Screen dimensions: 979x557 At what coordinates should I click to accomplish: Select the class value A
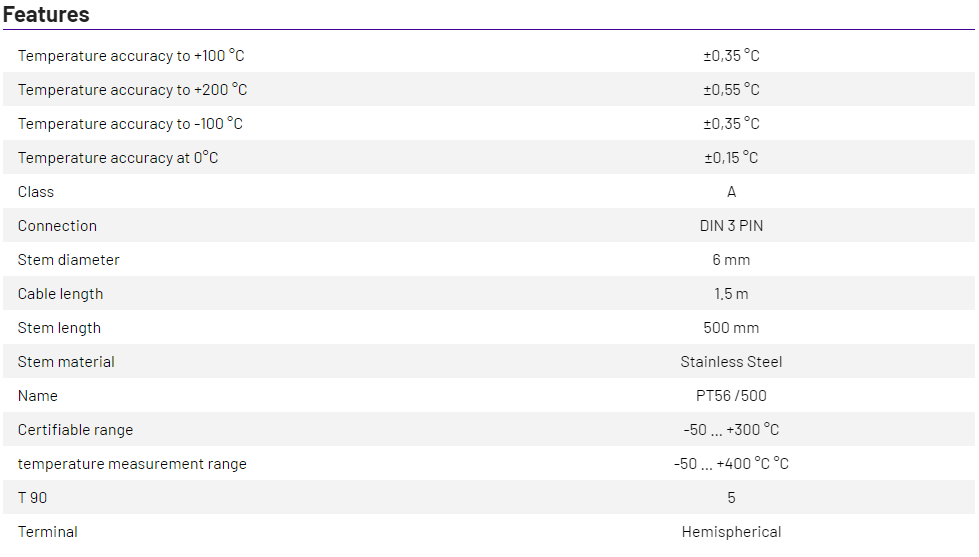731,192
